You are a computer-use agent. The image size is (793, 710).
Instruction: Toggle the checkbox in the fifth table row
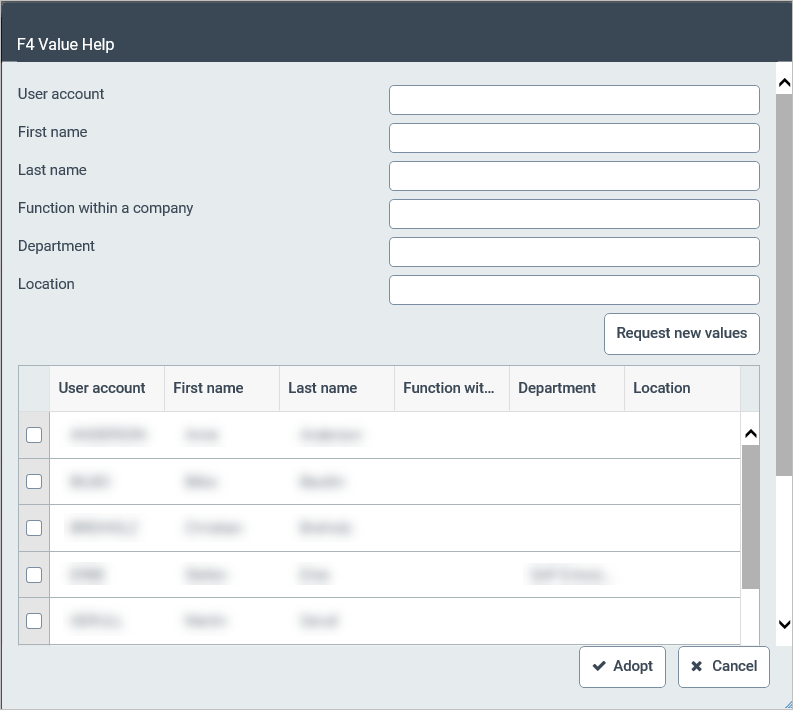(34, 620)
